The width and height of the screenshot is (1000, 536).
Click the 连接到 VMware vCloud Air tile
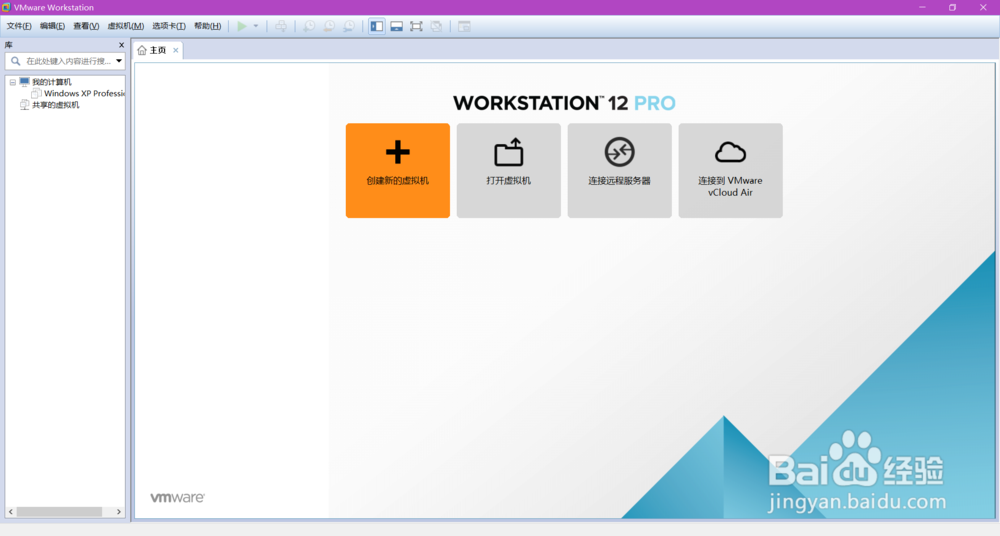pos(731,170)
